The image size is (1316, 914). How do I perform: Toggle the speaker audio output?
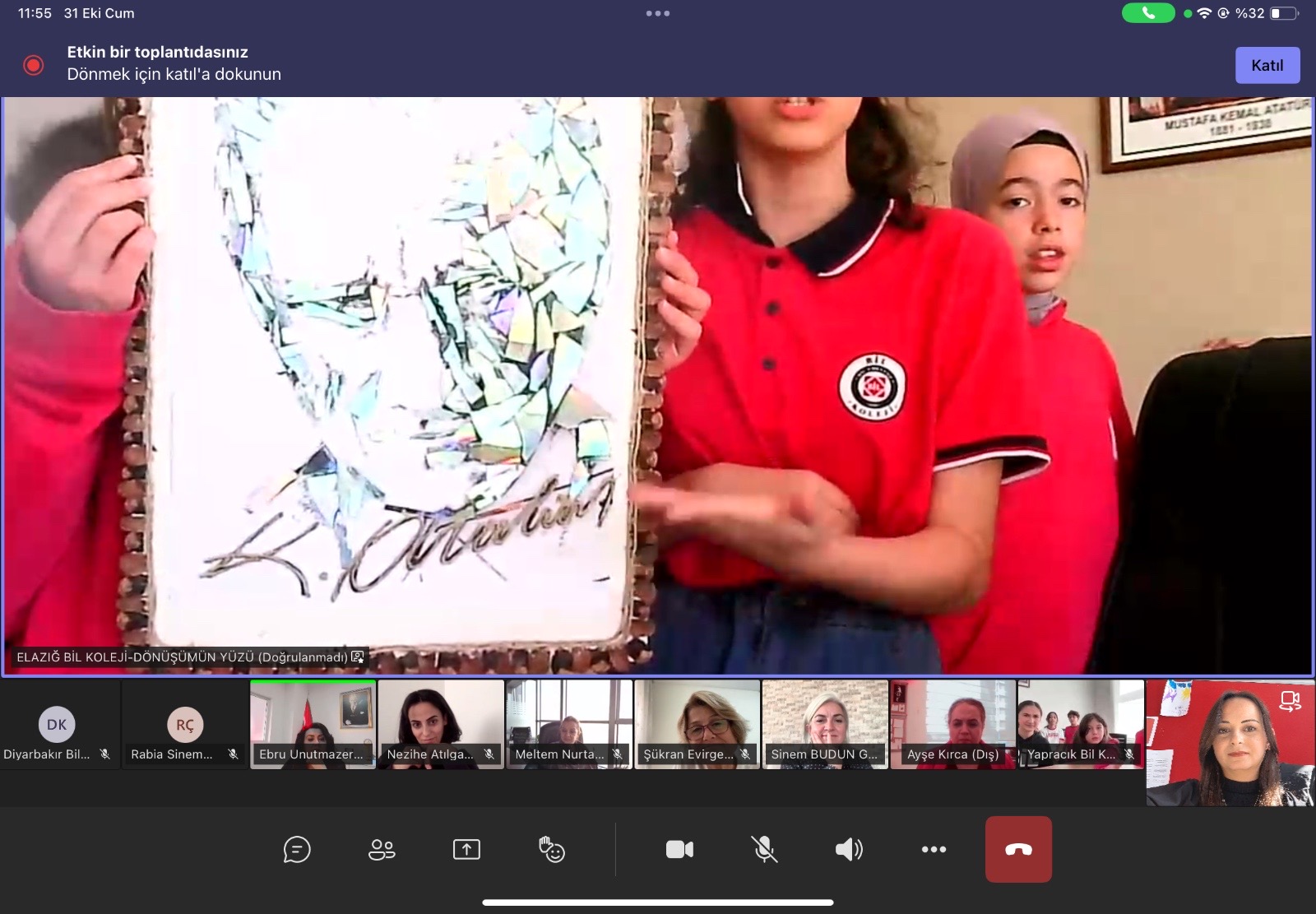click(x=849, y=849)
